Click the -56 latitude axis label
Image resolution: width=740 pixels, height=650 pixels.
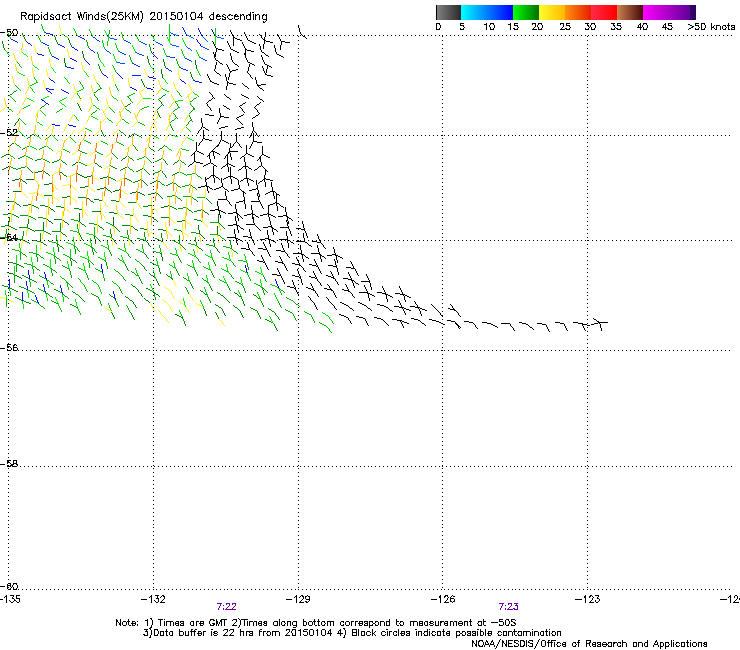pos(9,348)
